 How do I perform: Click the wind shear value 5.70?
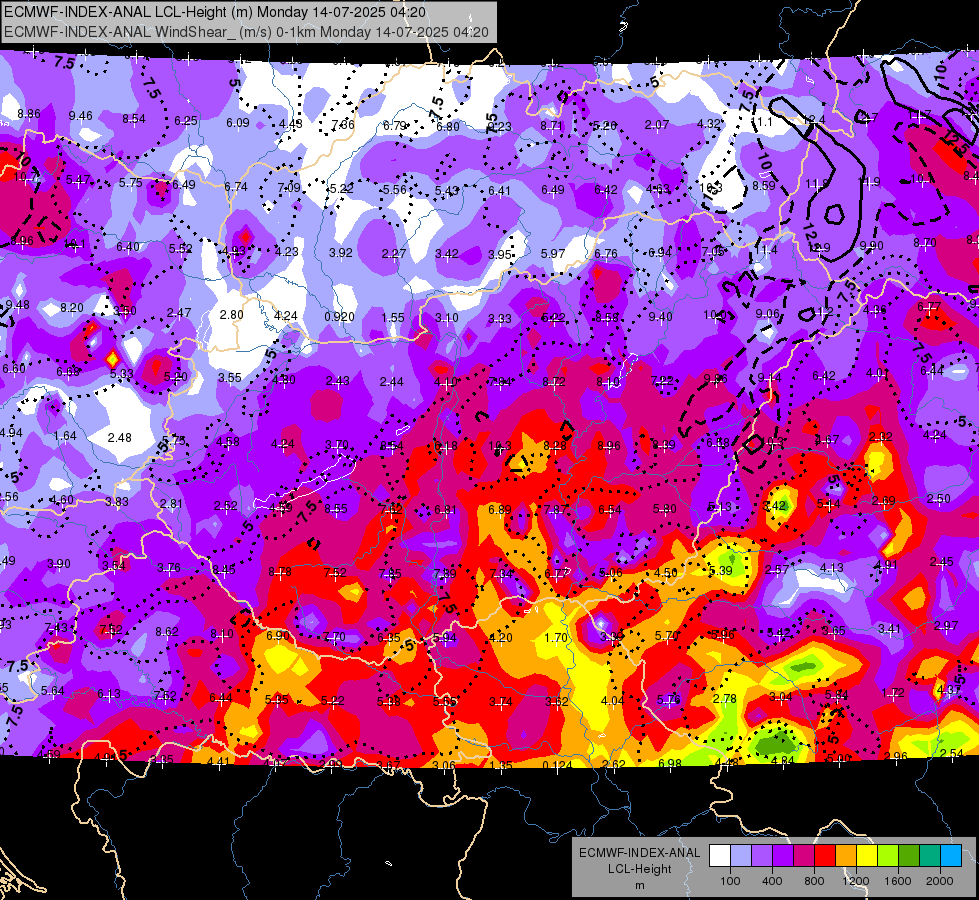point(667,636)
